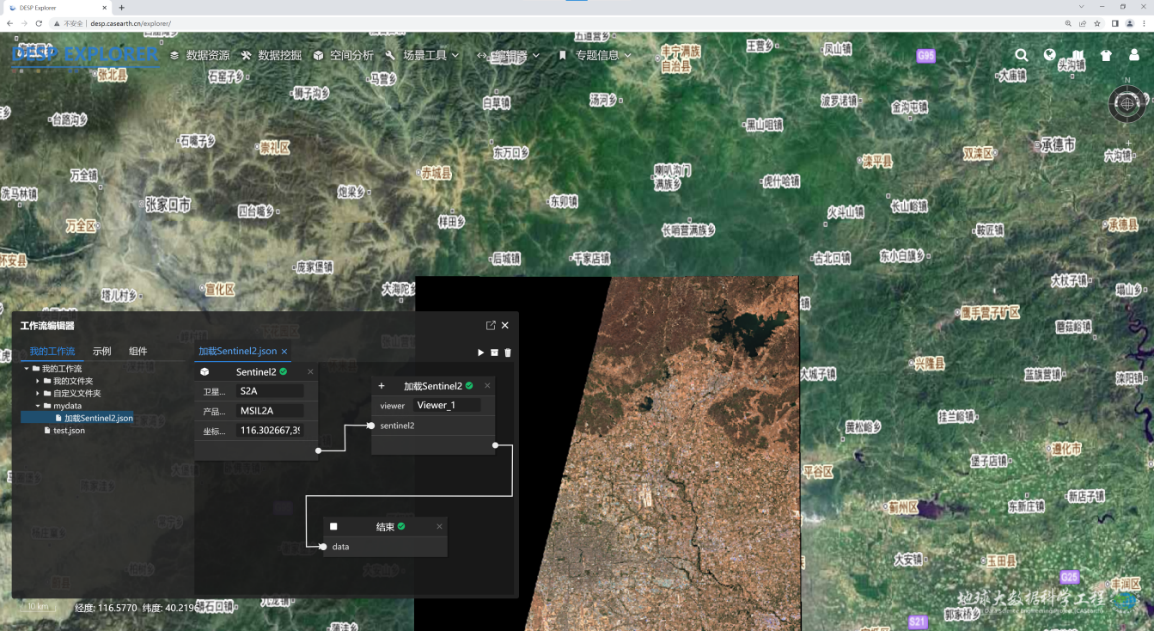Switch to the 示例 tab

click(102, 352)
